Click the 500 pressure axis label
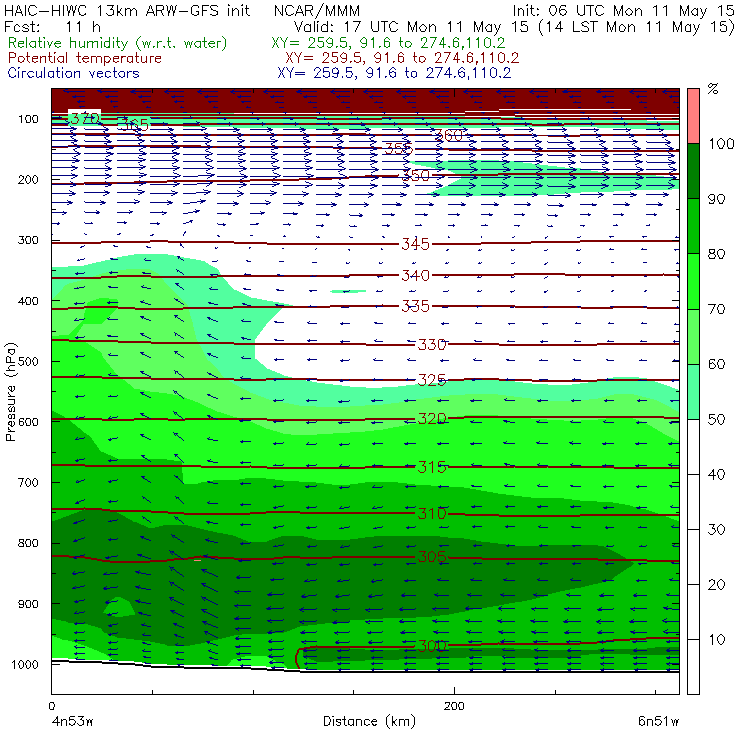This screenshot has width=740, height=740. (x=28, y=362)
